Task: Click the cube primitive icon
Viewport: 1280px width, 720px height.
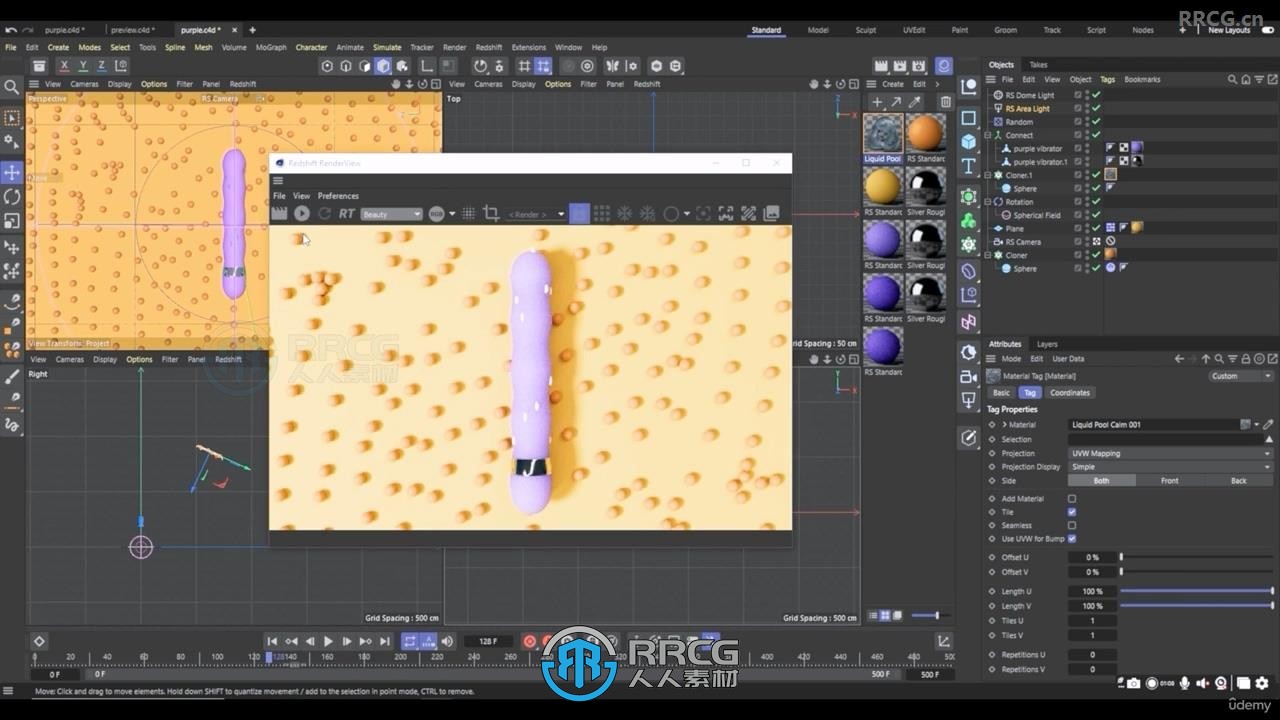Action: tap(968, 141)
